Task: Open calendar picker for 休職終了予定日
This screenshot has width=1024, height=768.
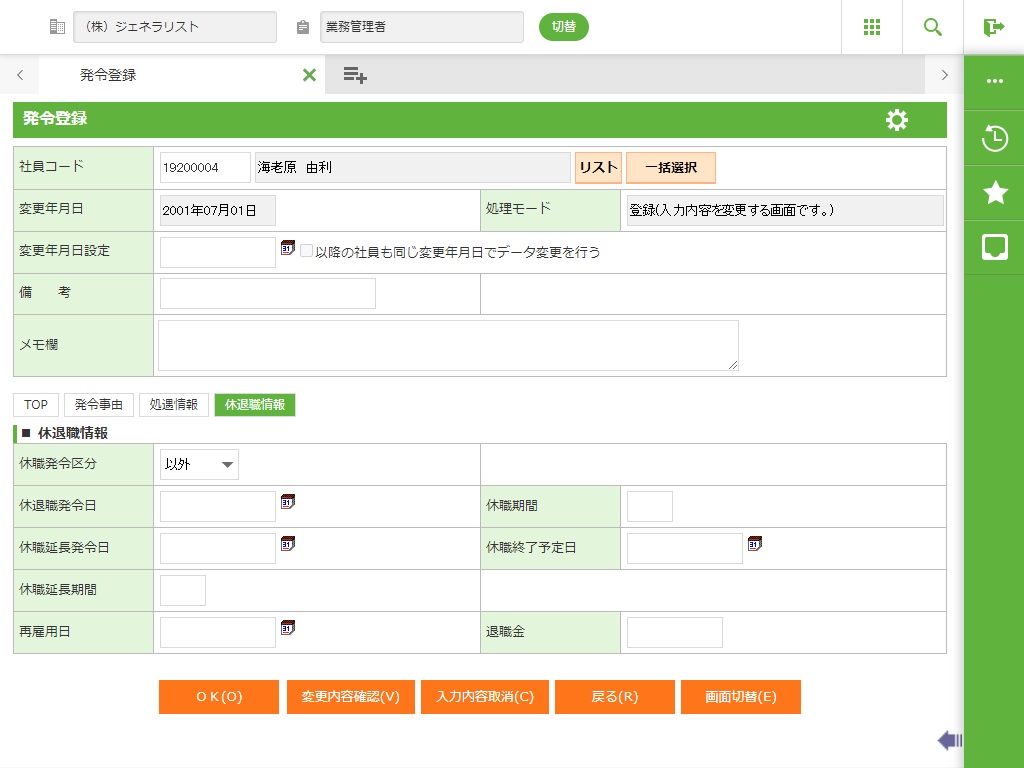Action: point(755,544)
